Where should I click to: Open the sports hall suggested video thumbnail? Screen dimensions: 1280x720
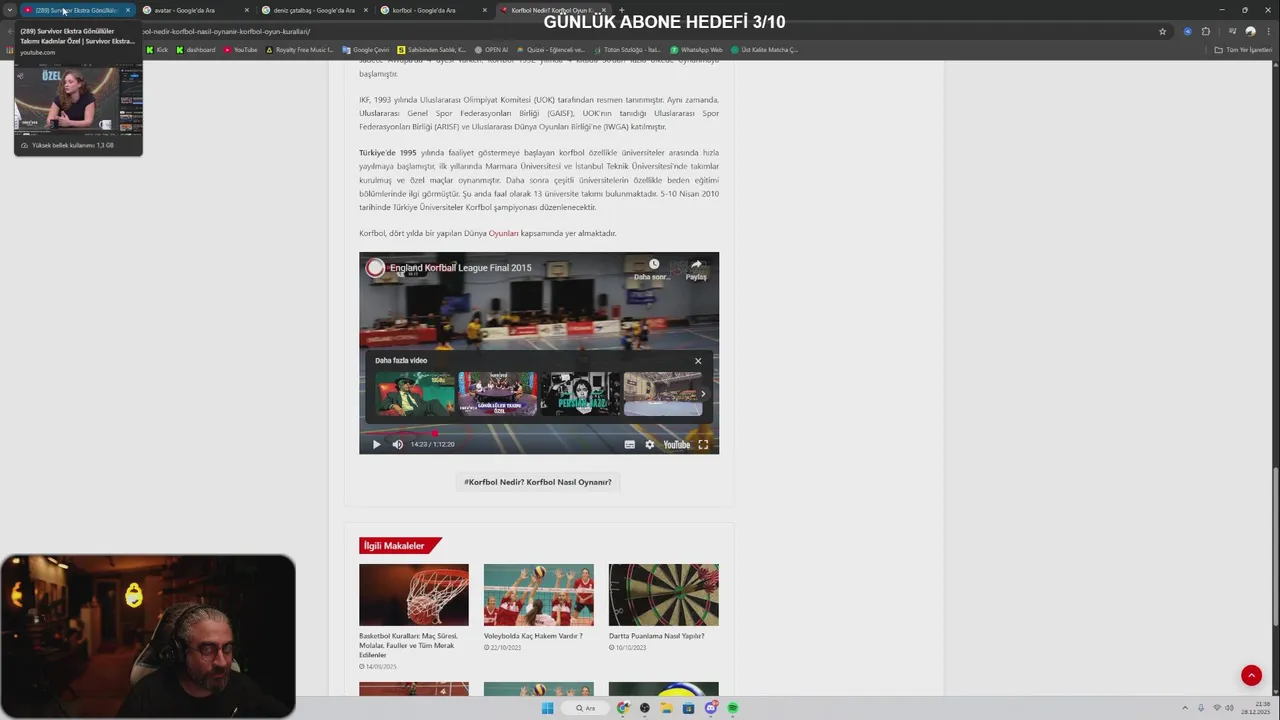662,394
